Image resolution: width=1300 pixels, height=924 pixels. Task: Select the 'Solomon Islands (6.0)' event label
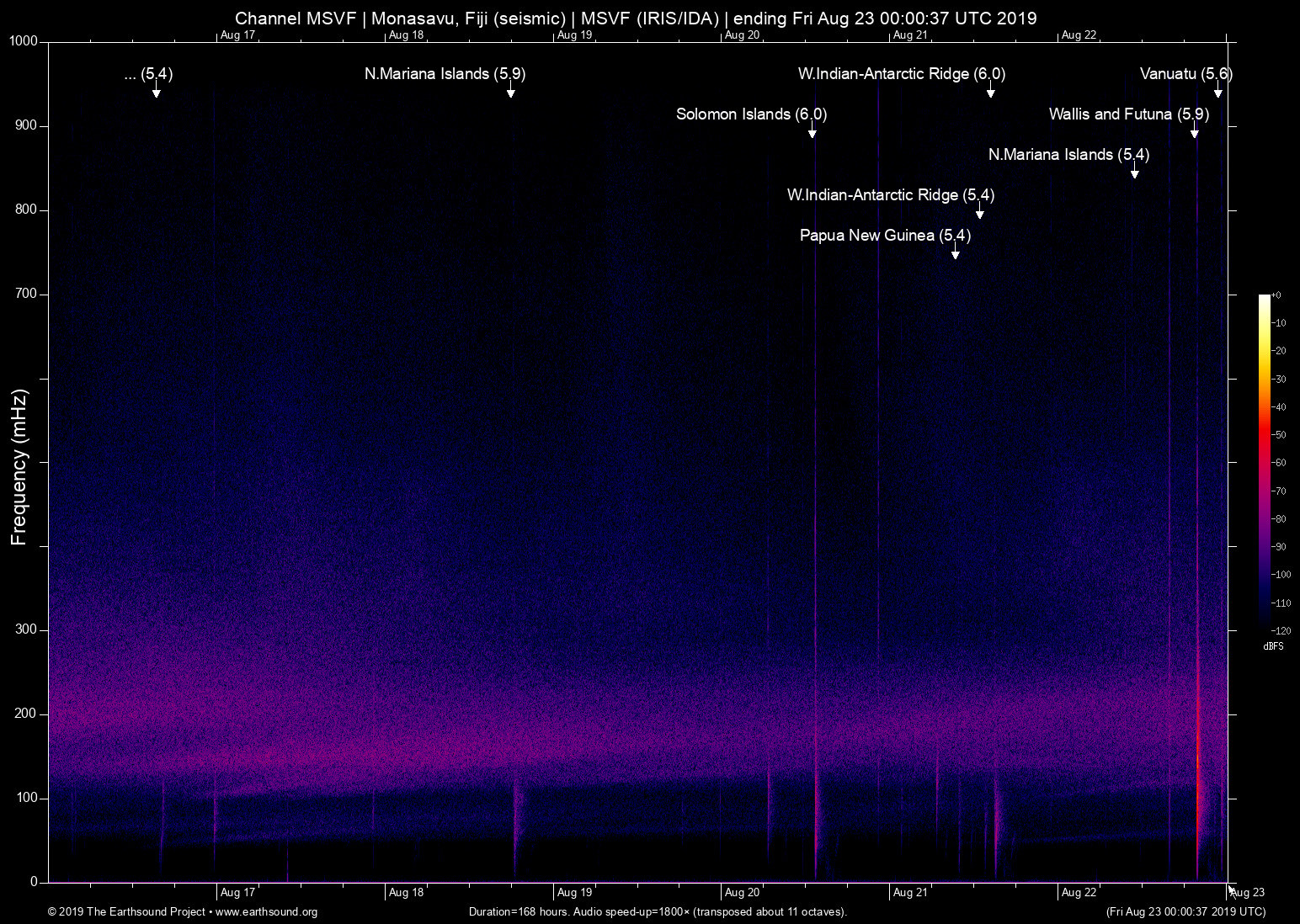pos(752,114)
